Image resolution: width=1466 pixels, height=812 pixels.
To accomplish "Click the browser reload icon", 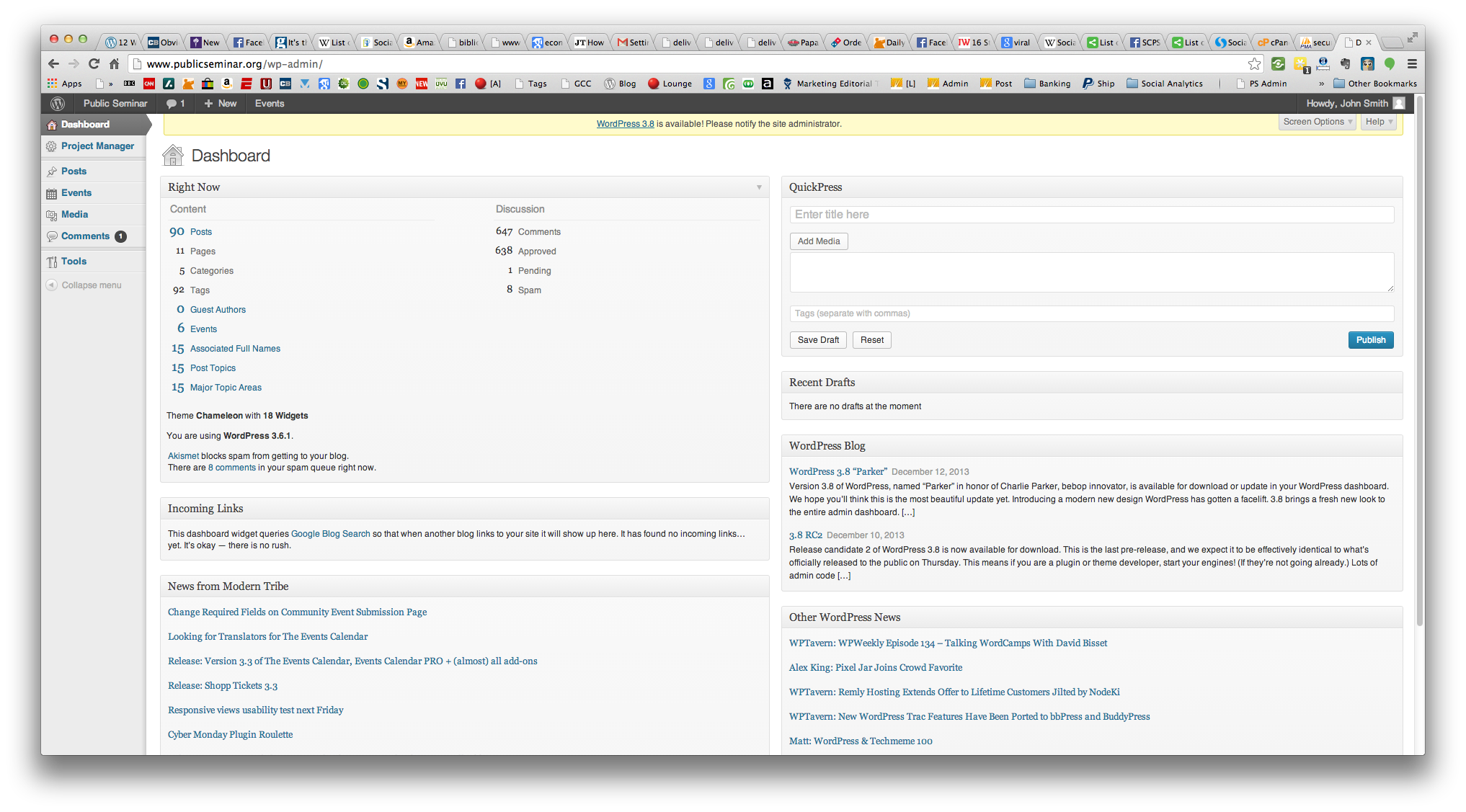I will click(94, 64).
